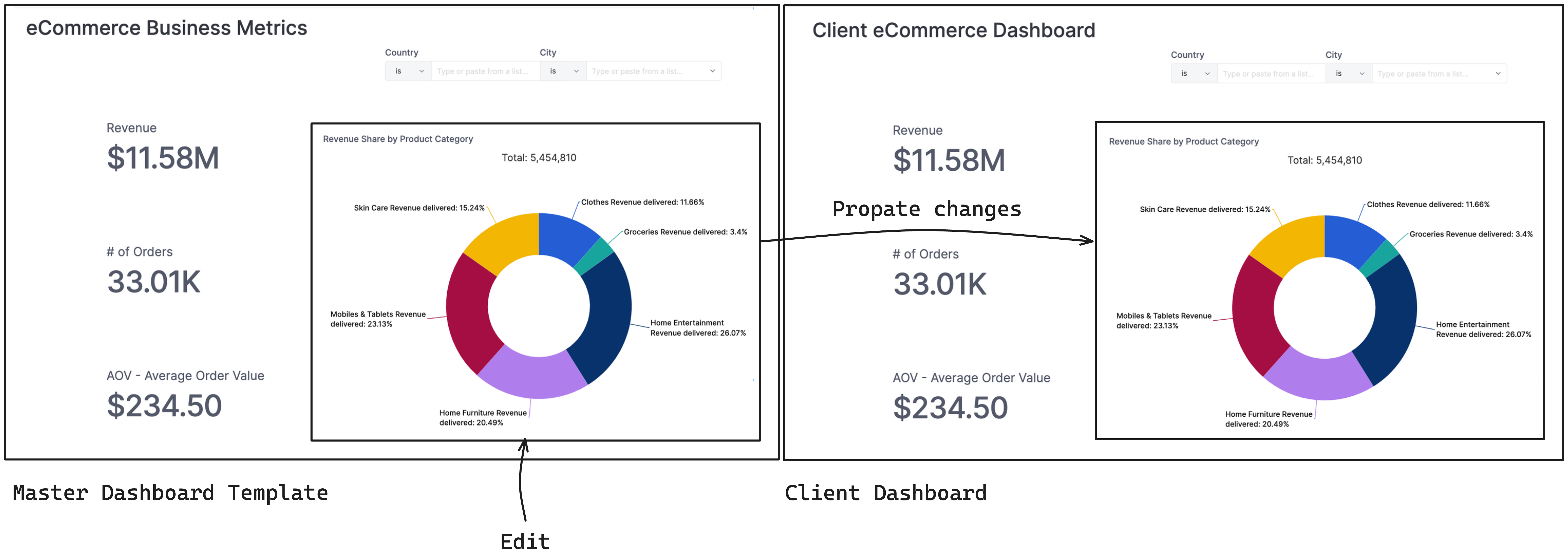Click "Mobiles & Tablets Revenue delivered: 23.13%" label in eCommerce Business Metrics

click(378, 319)
